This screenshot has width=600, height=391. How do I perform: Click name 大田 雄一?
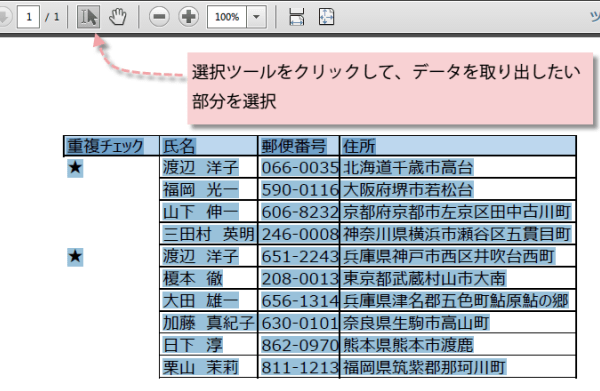point(201,301)
